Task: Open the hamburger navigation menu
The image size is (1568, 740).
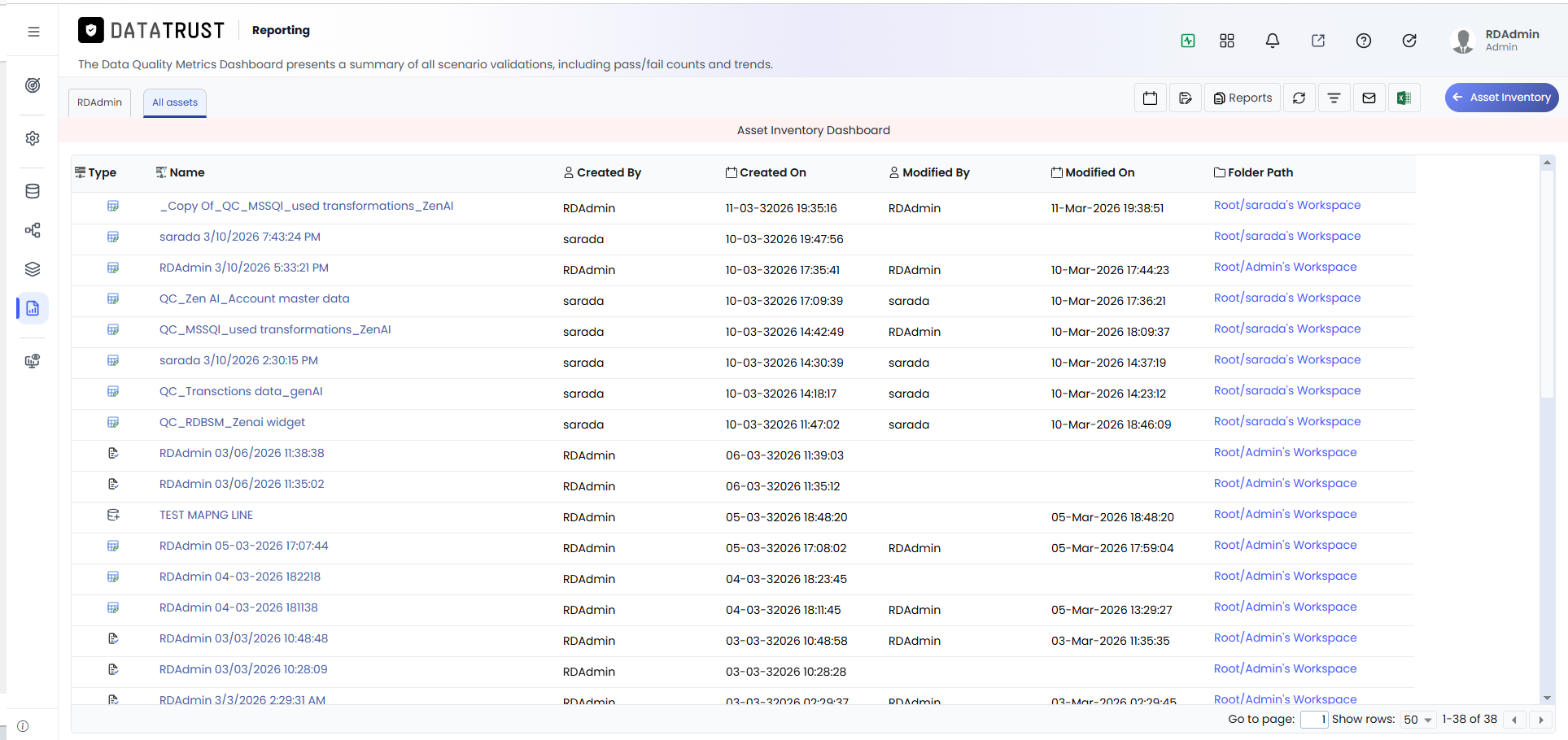Action: tap(33, 32)
